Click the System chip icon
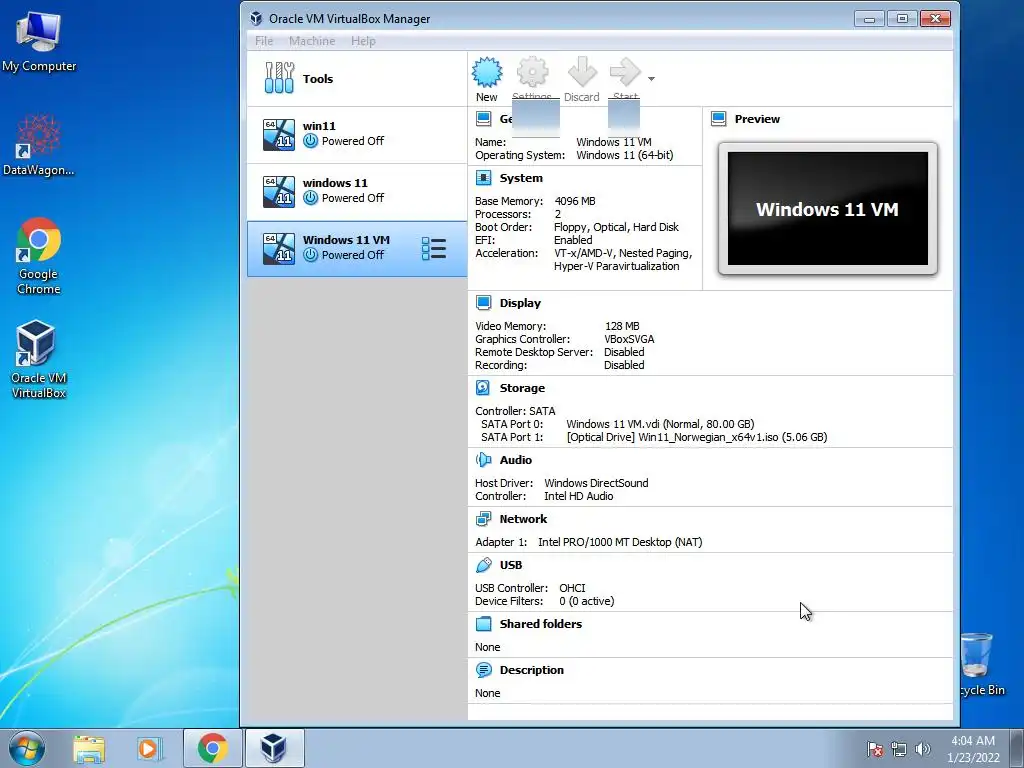 (x=483, y=178)
